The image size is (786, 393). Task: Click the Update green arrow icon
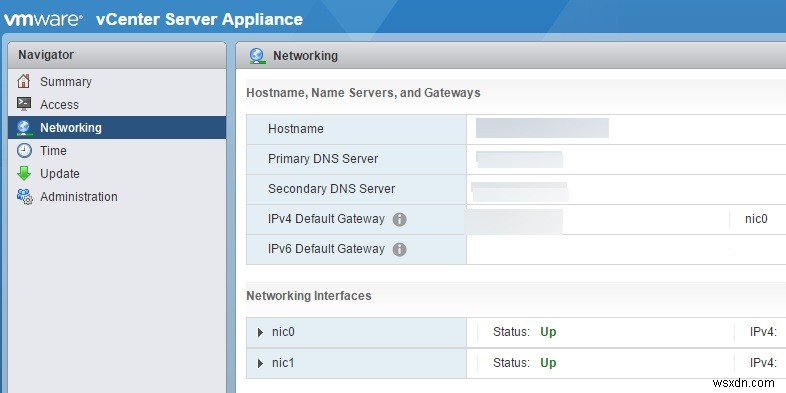click(x=24, y=173)
